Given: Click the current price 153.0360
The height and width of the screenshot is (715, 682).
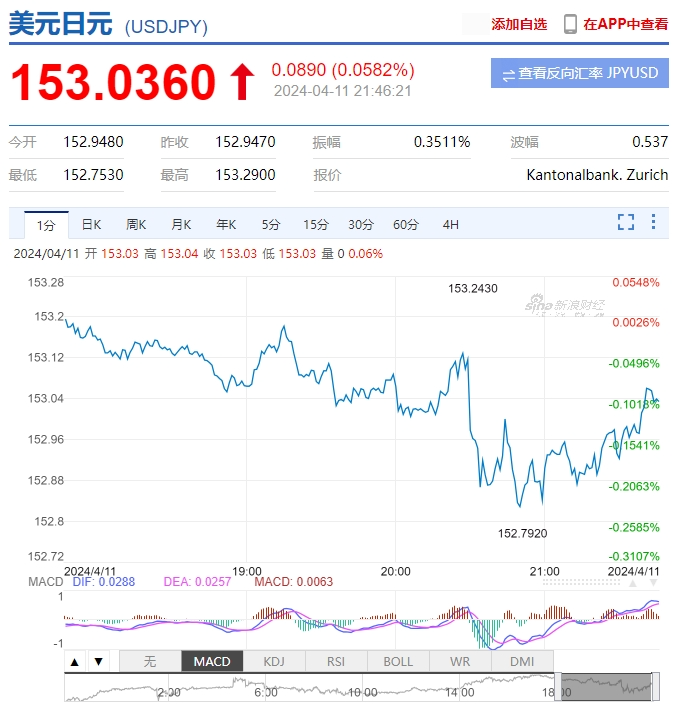Looking at the screenshot, I should tap(113, 82).
